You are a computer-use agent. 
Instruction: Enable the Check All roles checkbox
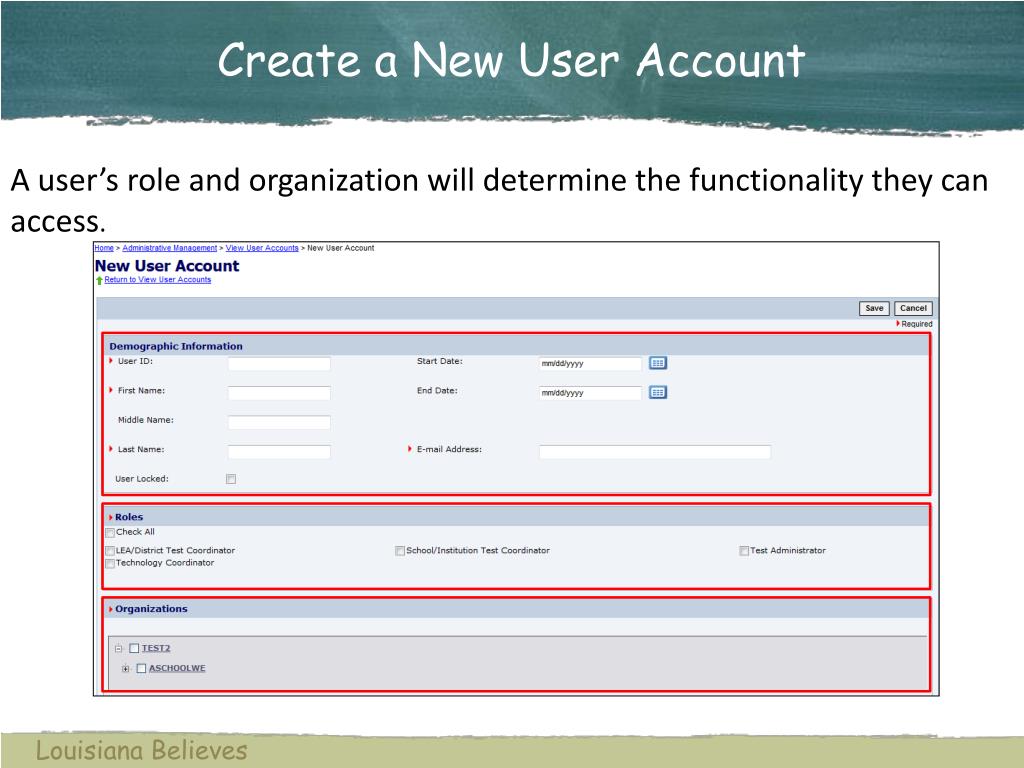pos(110,533)
